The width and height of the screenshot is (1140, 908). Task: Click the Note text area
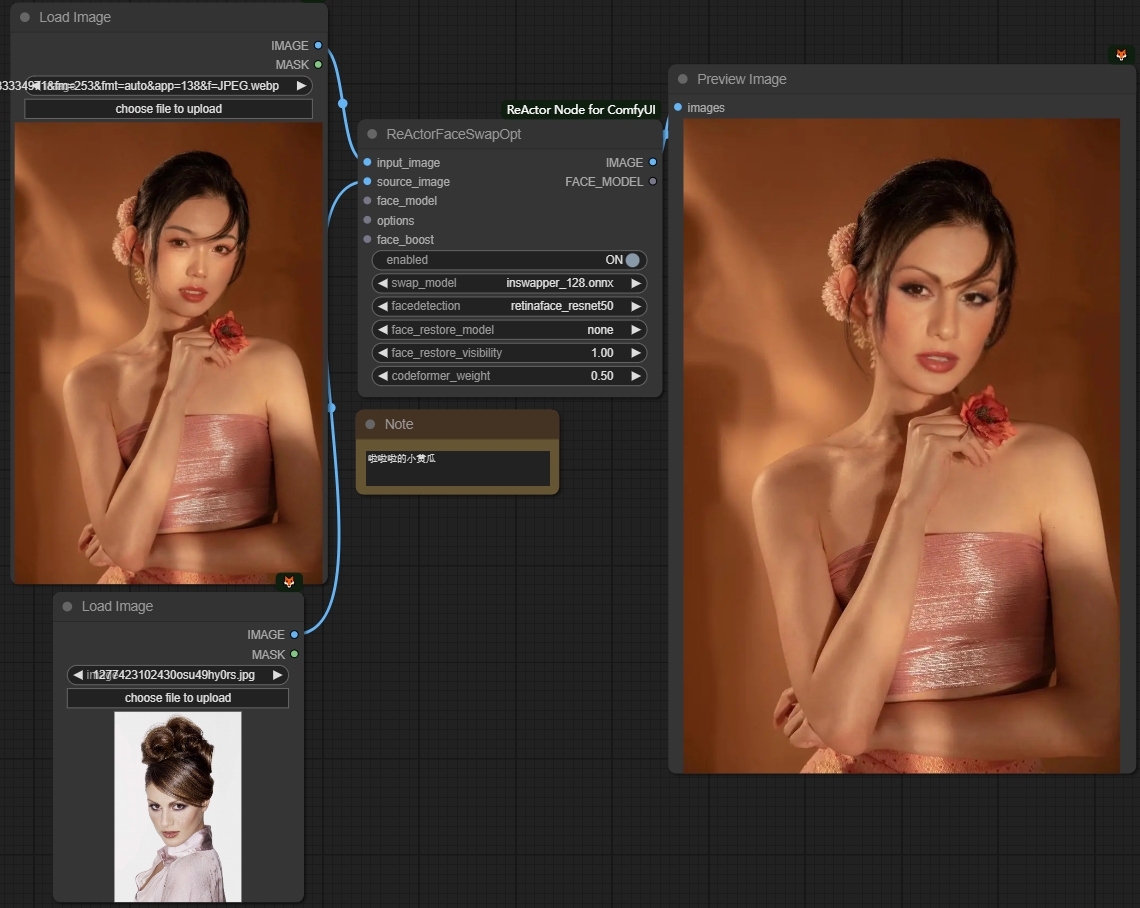click(457, 469)
